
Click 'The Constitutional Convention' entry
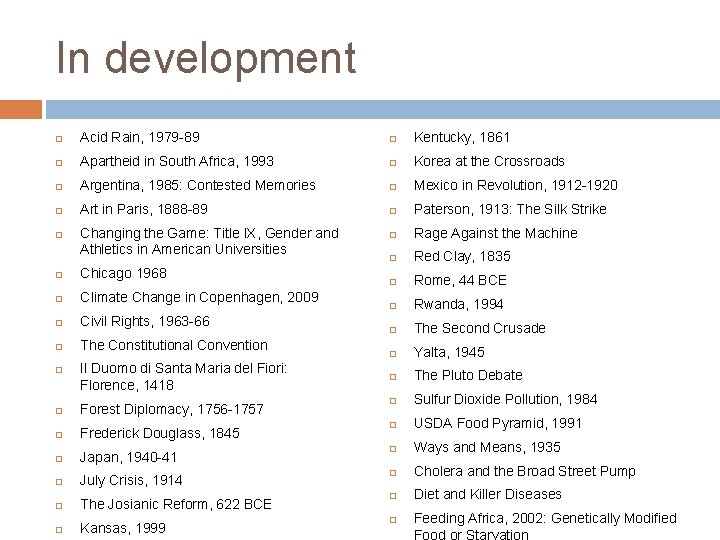[174, 345]
